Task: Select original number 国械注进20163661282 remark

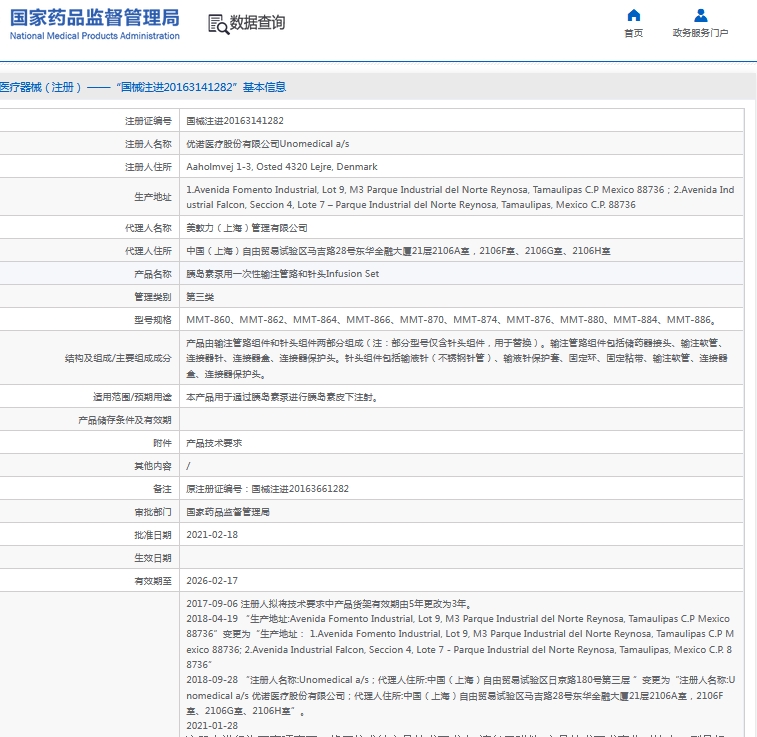Action: 267,489
